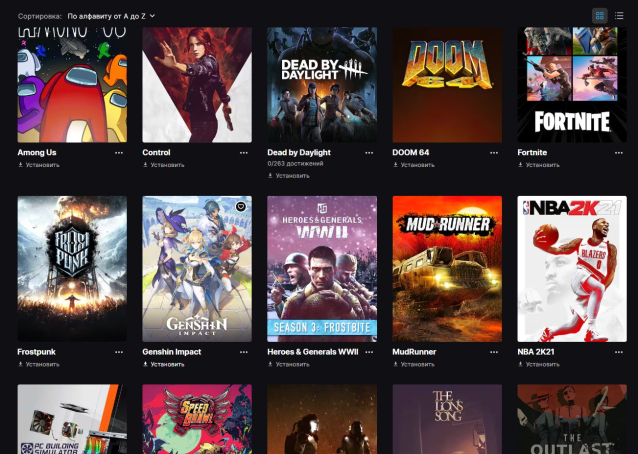Image resolution: width=638 pixels, height=454 pixels.
Task: Install Fortnite
Action: point(539,165)
